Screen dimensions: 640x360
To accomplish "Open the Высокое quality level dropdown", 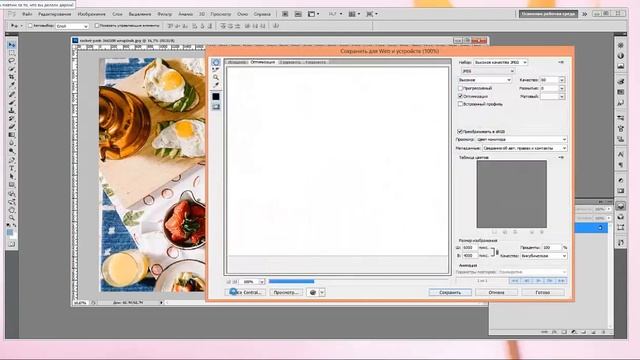I will coord(484,80).
